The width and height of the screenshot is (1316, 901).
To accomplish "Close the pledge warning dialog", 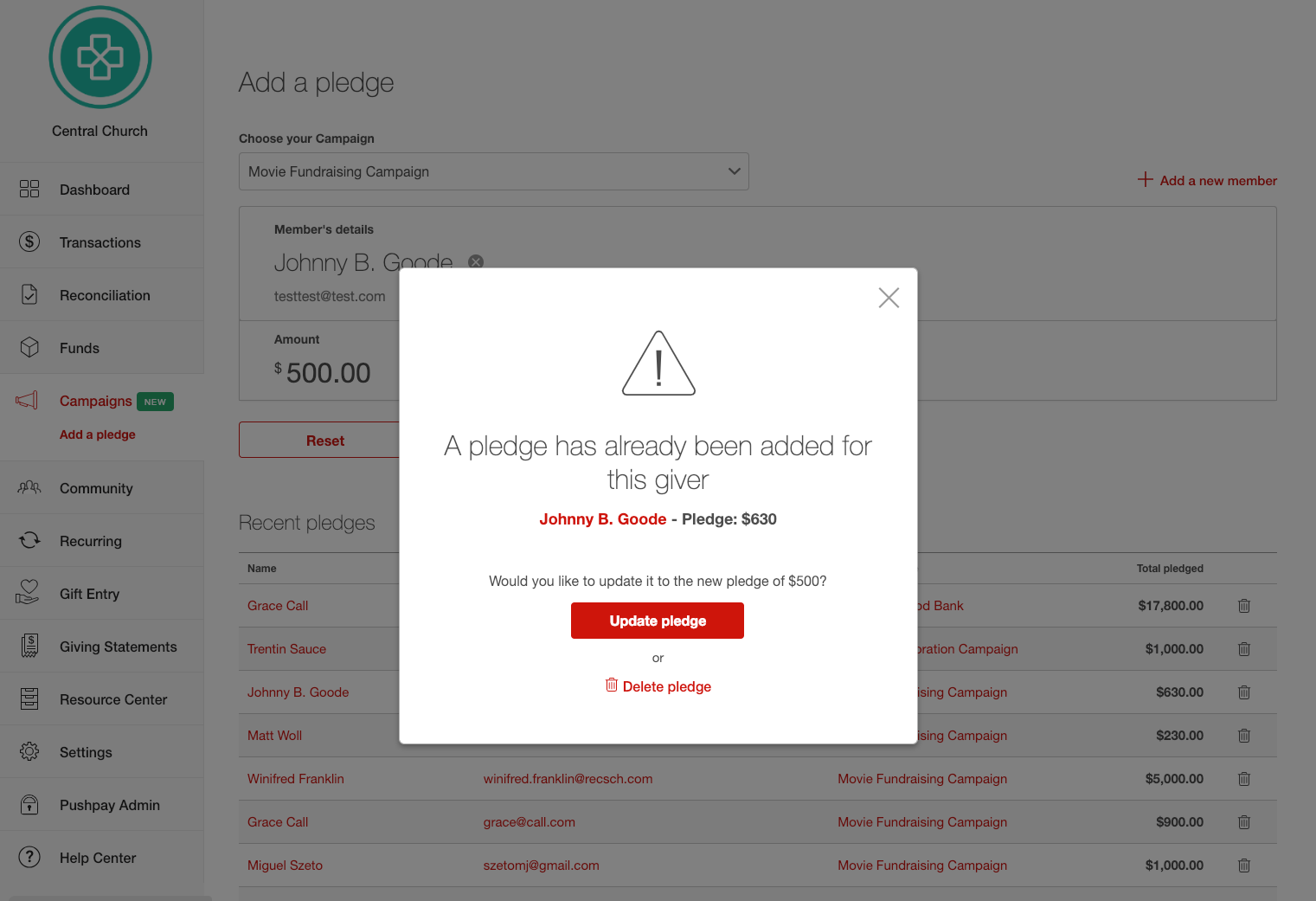I will pos(889,298).
